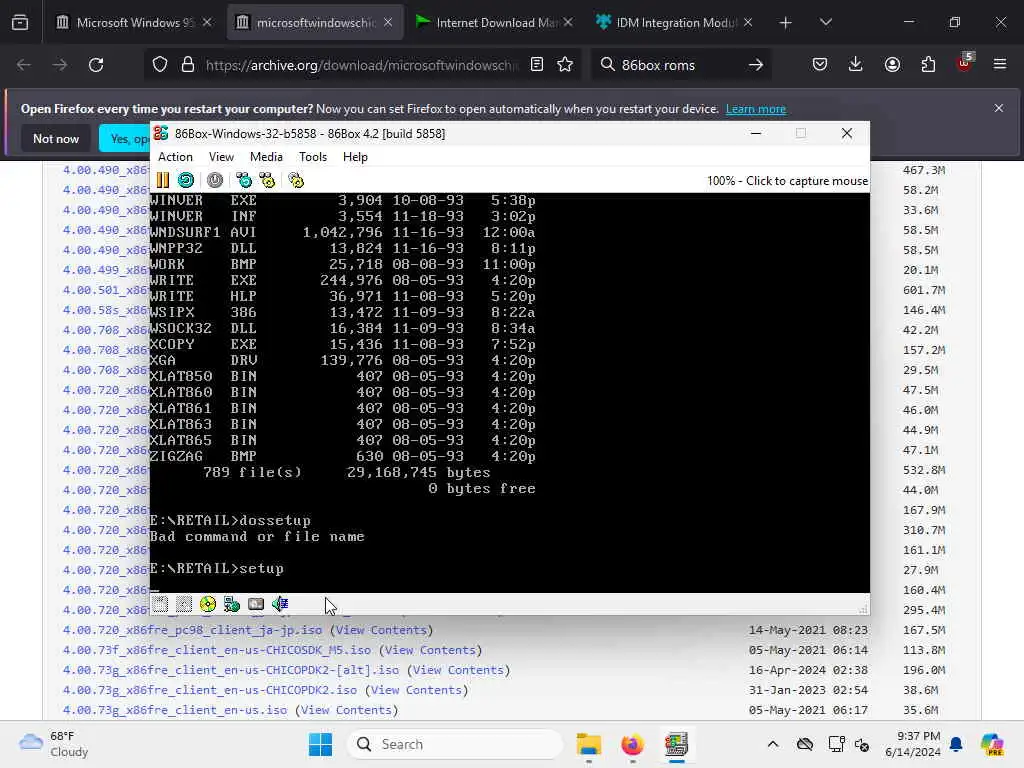
Task: Open a new Firefox tab
Action: (786, 23)
